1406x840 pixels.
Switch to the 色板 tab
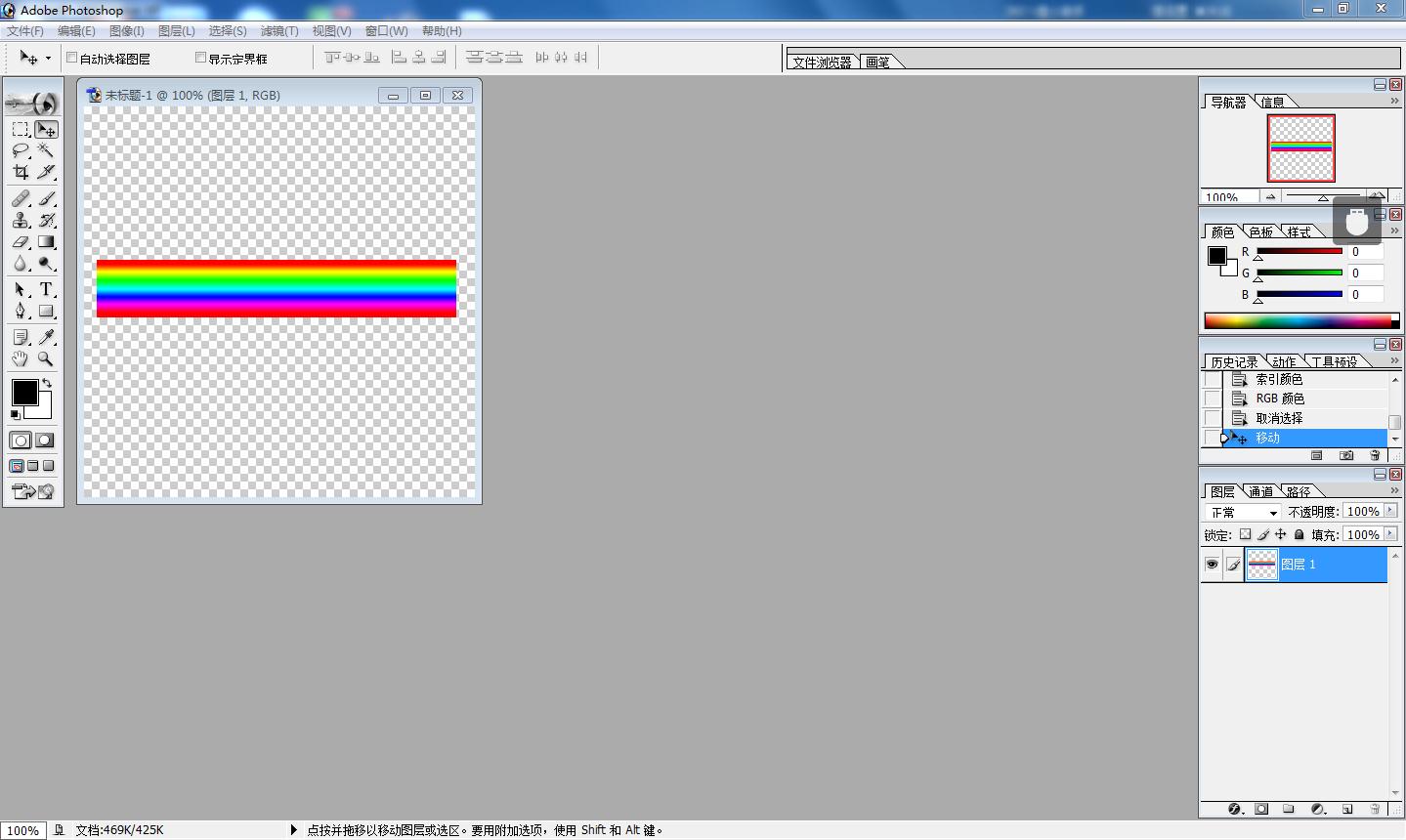pyautogui.click(x=1261, y=231)
